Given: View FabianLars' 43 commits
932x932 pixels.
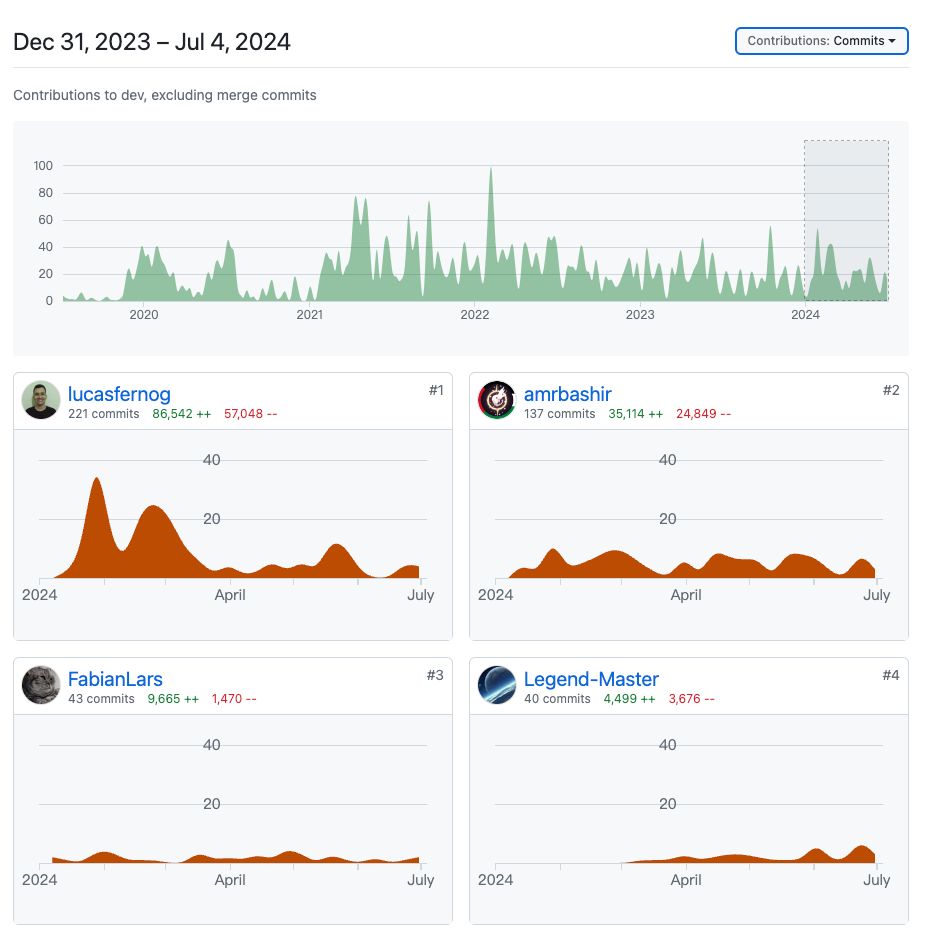Looking at the screenshot, I should pyautogui.click(x=100, y=699).
